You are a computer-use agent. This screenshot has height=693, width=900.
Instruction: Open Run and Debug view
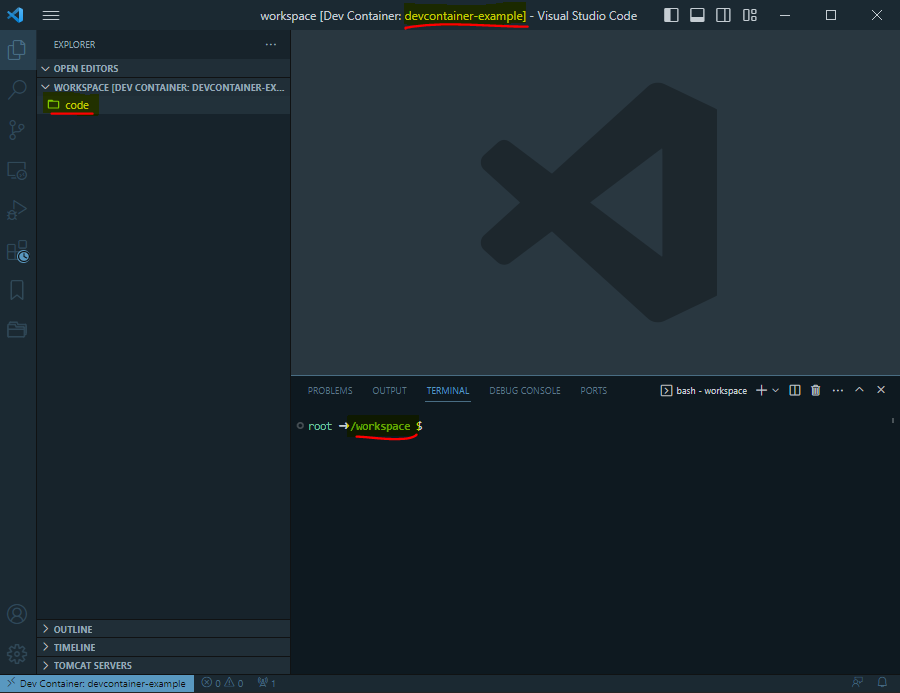17,210
